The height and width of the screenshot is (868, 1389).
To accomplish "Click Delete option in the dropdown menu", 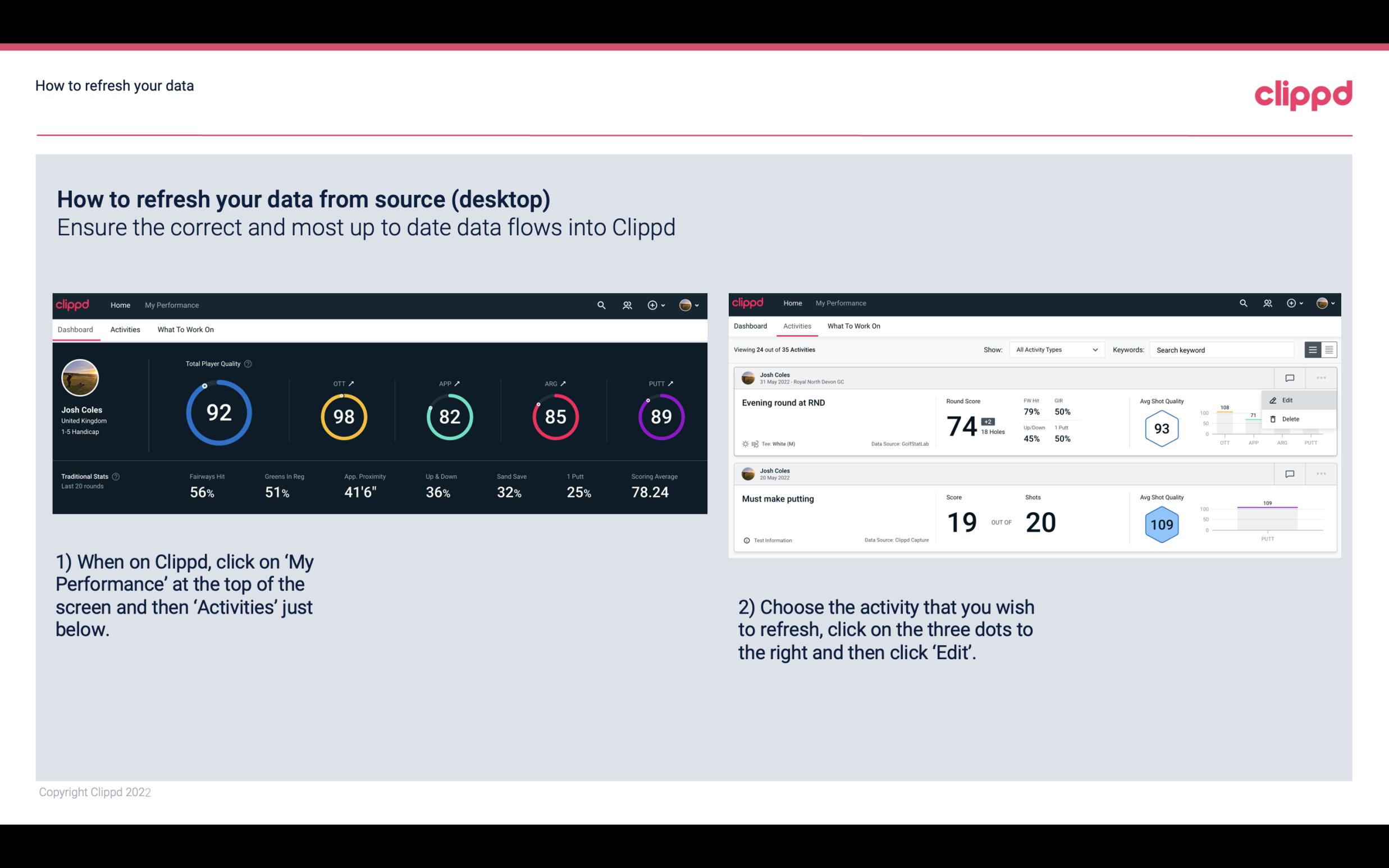I will (x=1291, y=419).
